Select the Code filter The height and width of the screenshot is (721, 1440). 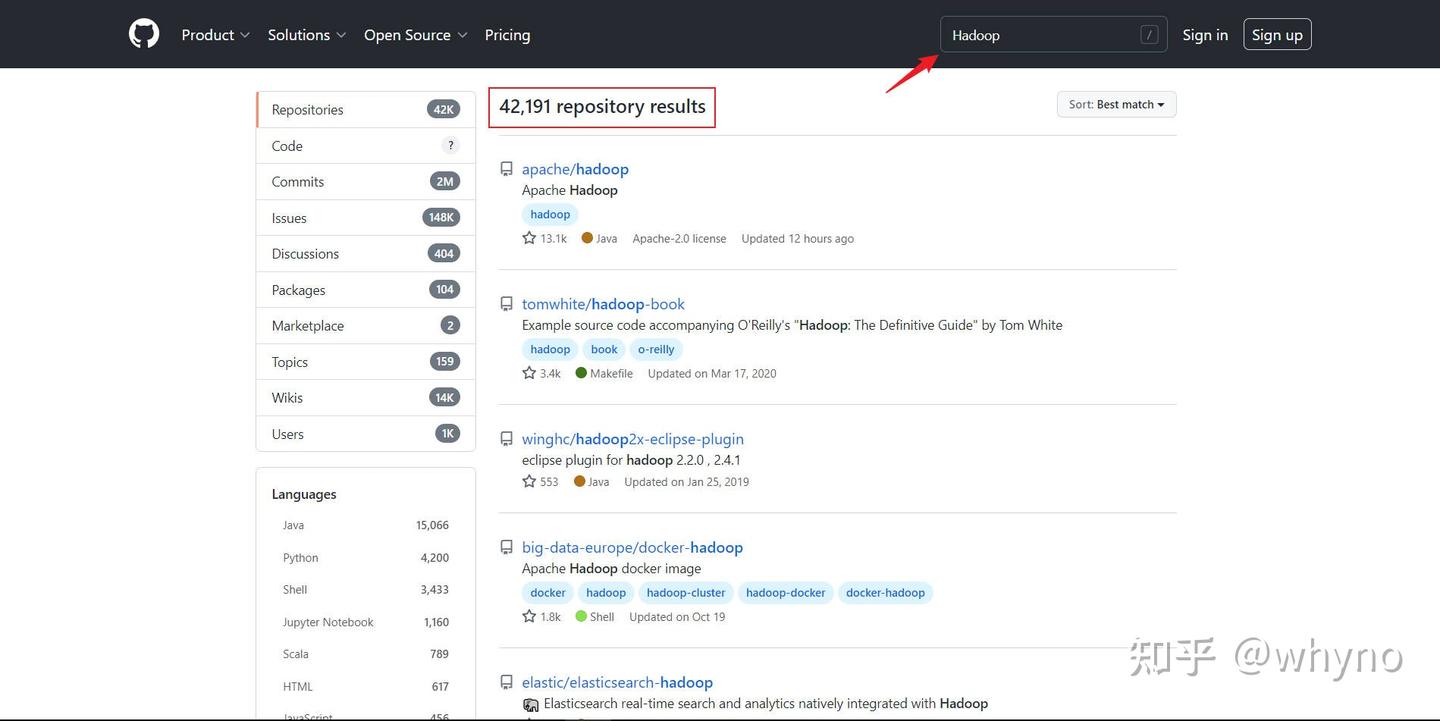tap(366, 146)
